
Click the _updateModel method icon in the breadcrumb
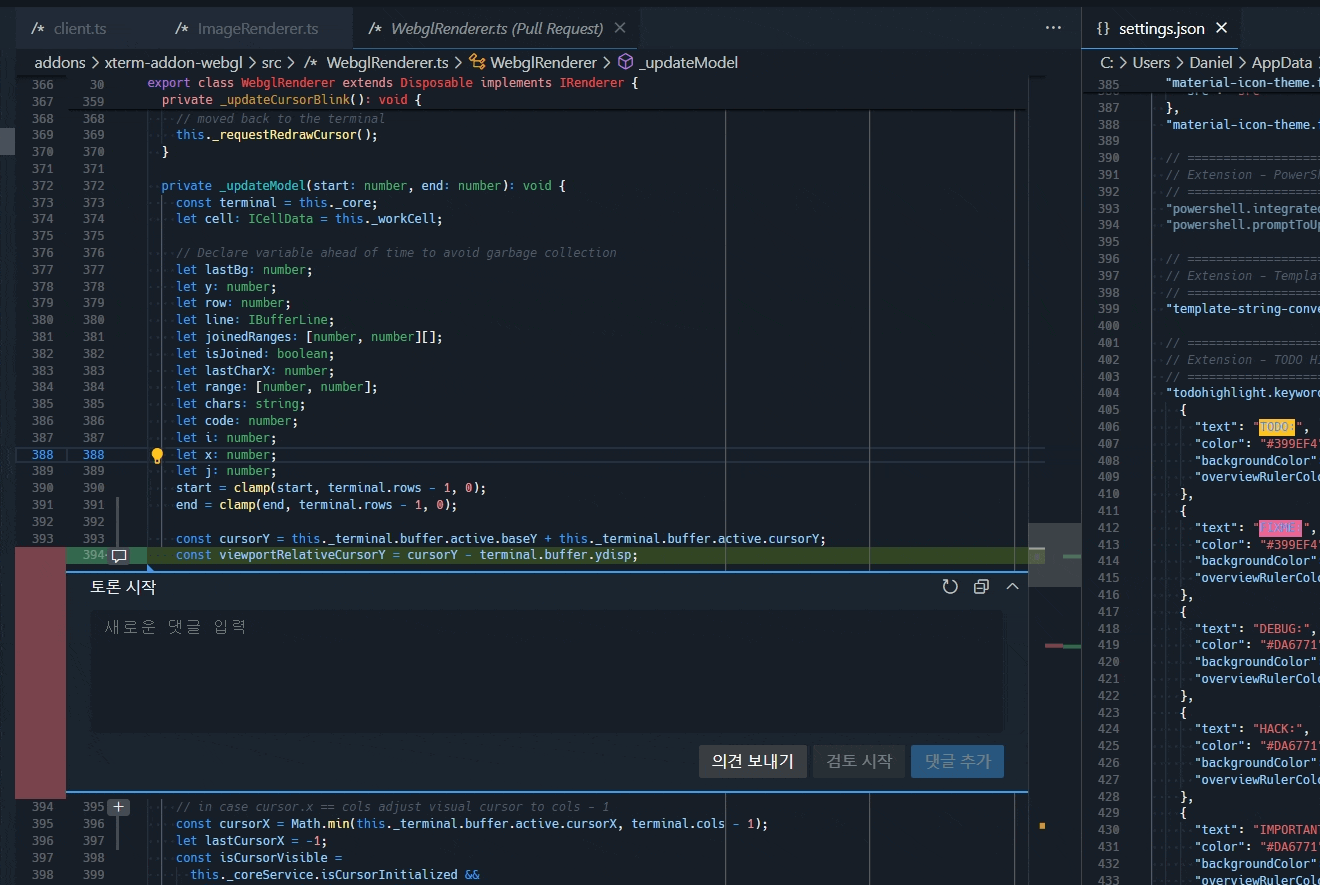click(624, 62)
